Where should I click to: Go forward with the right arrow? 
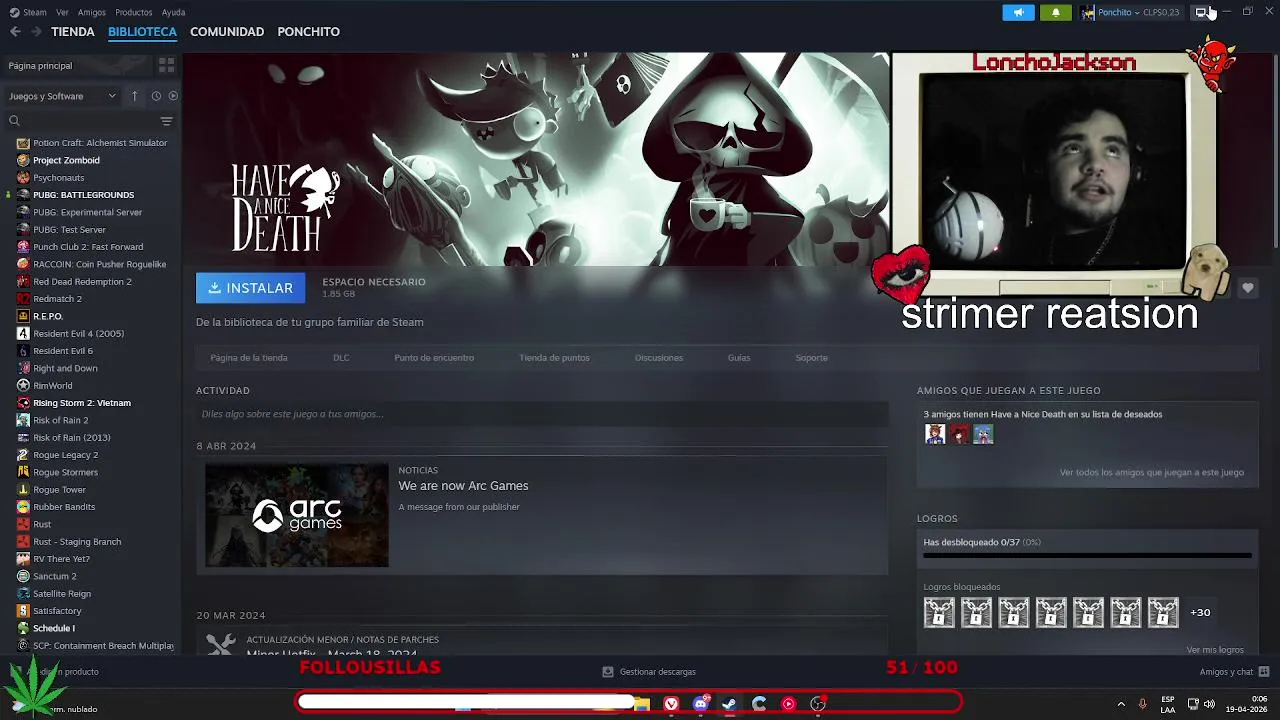[36, 32]
